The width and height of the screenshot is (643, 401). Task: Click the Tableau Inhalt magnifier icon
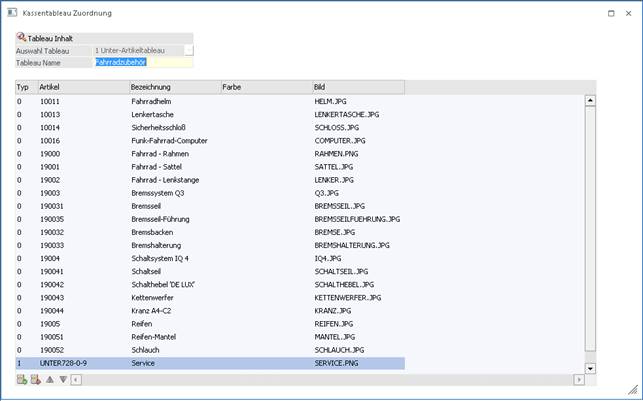tap(21, 38)
